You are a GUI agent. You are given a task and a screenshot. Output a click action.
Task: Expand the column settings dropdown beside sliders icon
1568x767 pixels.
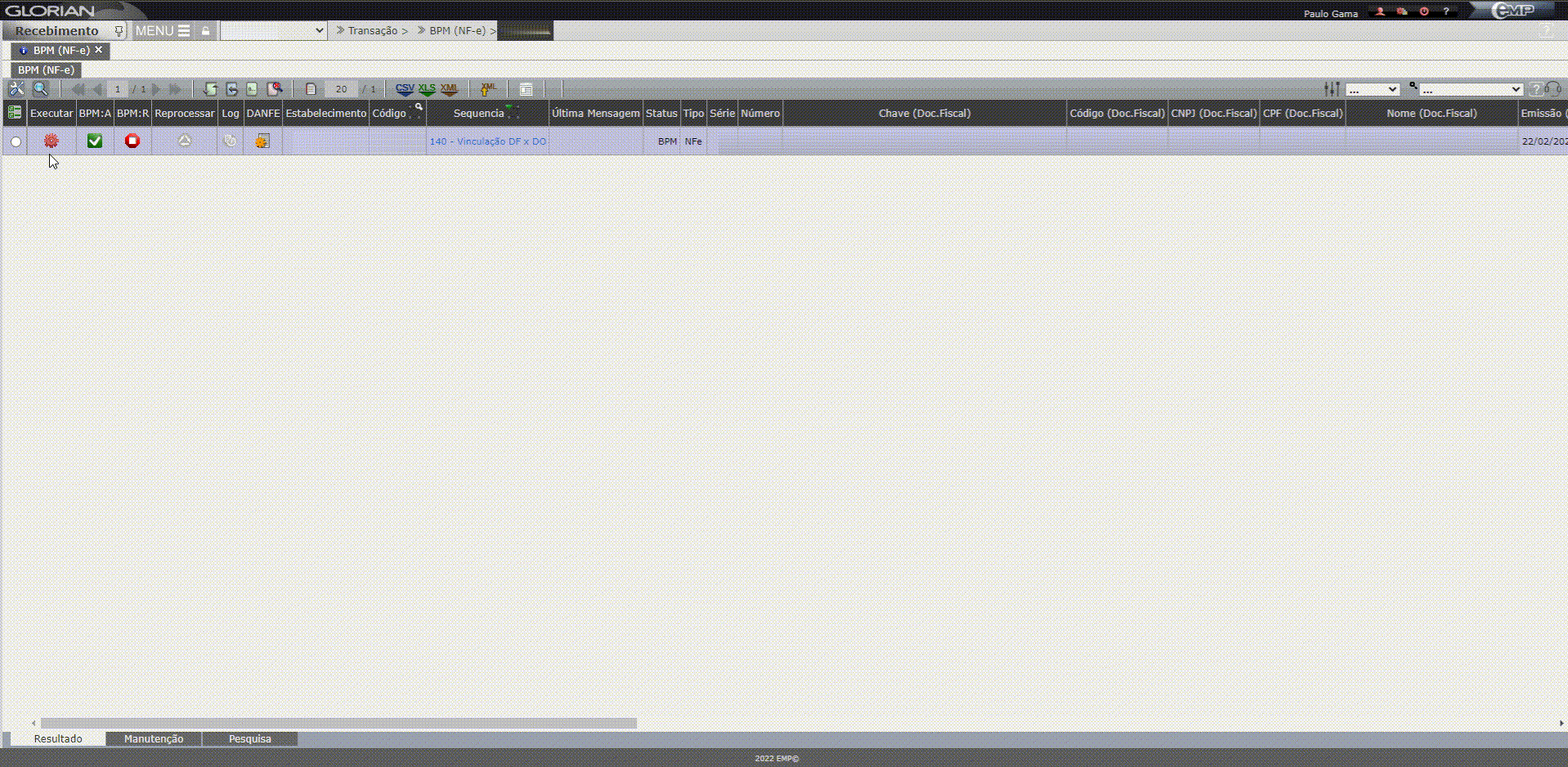point(1373,89)
